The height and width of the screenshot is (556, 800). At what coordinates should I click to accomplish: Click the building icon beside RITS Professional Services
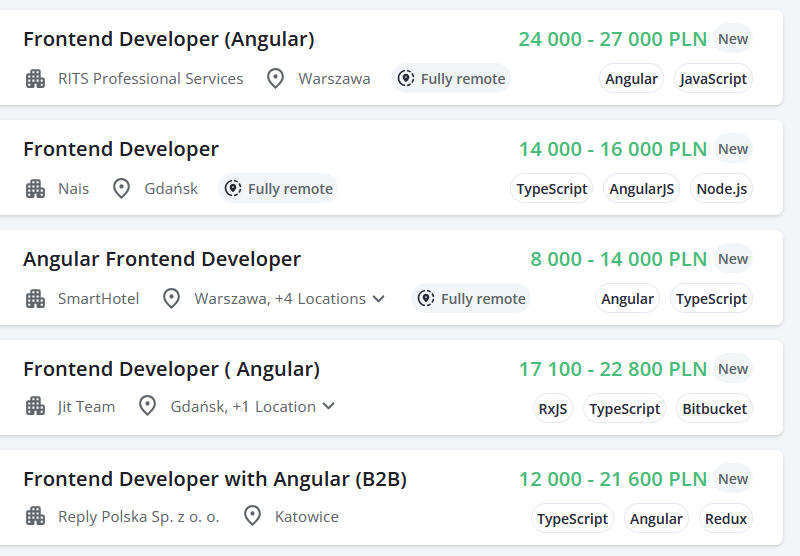click(36, 78)
